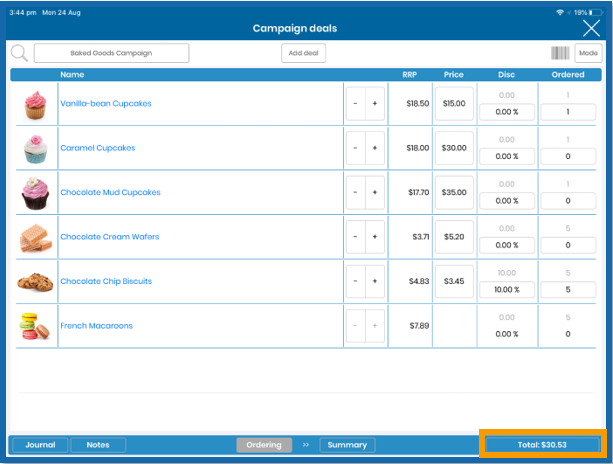
Task: Click the magnifier search icon
Action: pos(19,53)
